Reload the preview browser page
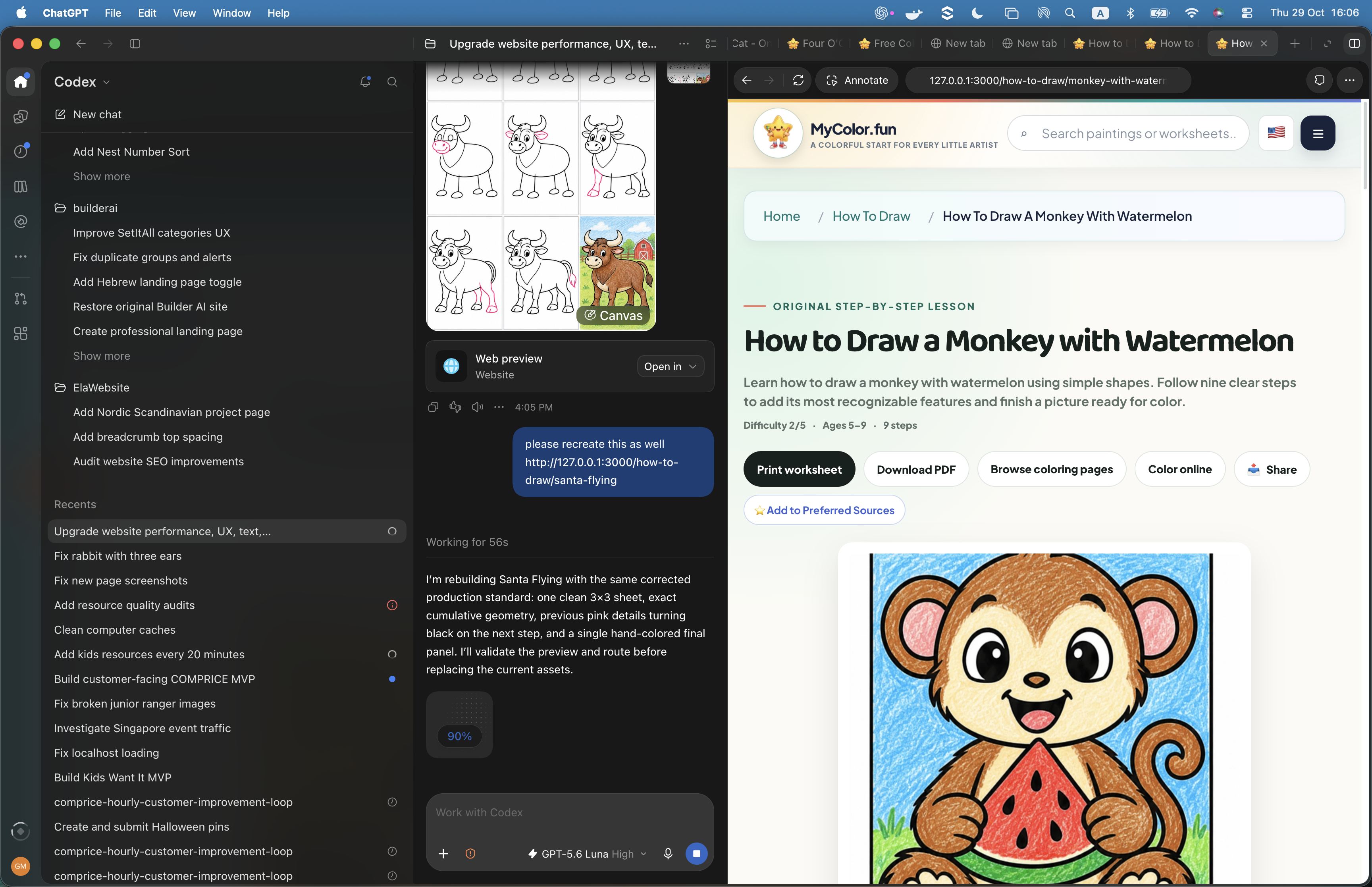Image resolution: width=1372 pixels, height=887 pixels. point(798,80)
